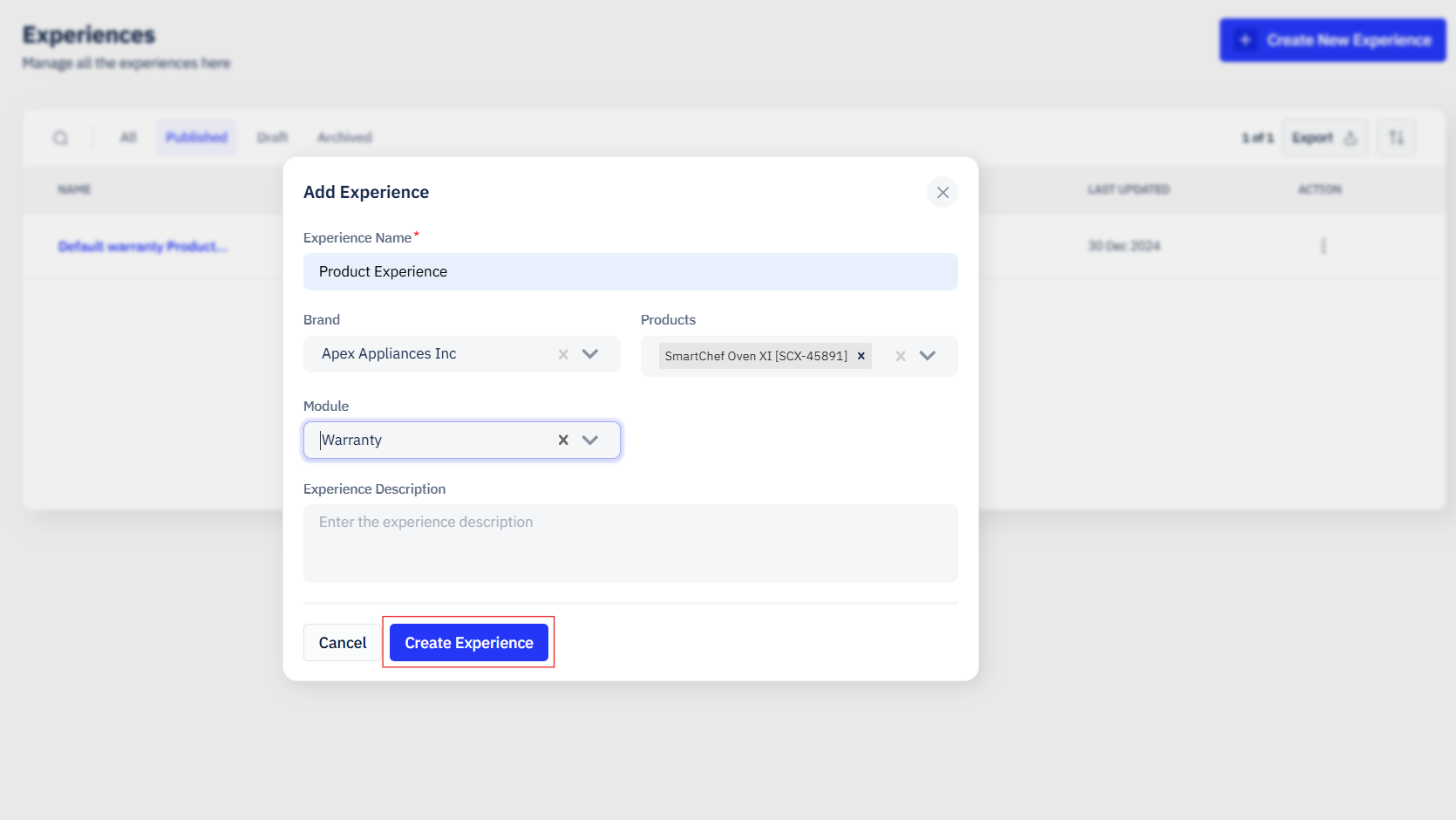Expand the Products dropdown chevron

(928, 356)
